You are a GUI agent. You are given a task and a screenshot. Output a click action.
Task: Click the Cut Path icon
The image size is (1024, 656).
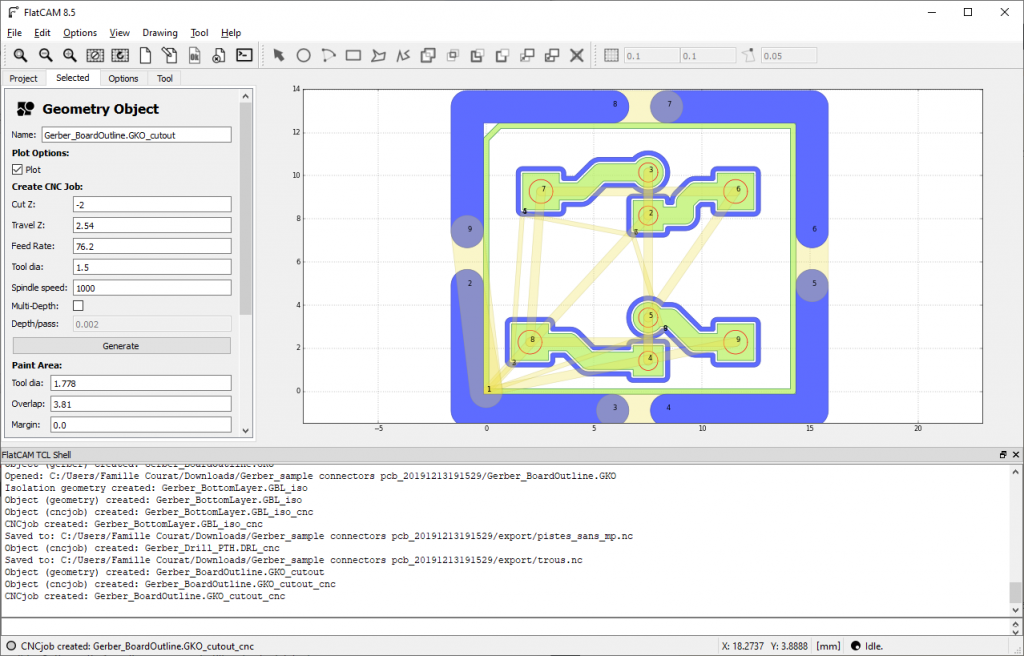(502, 56)
